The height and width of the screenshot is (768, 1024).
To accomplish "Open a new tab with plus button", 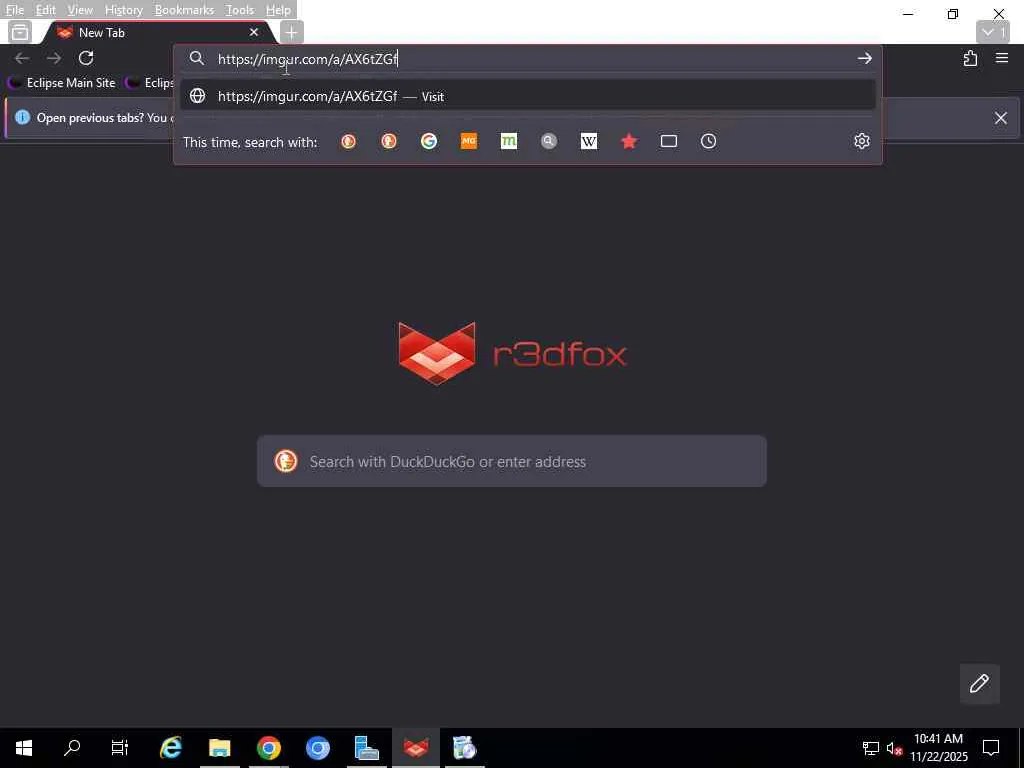I will coord(291,32).
